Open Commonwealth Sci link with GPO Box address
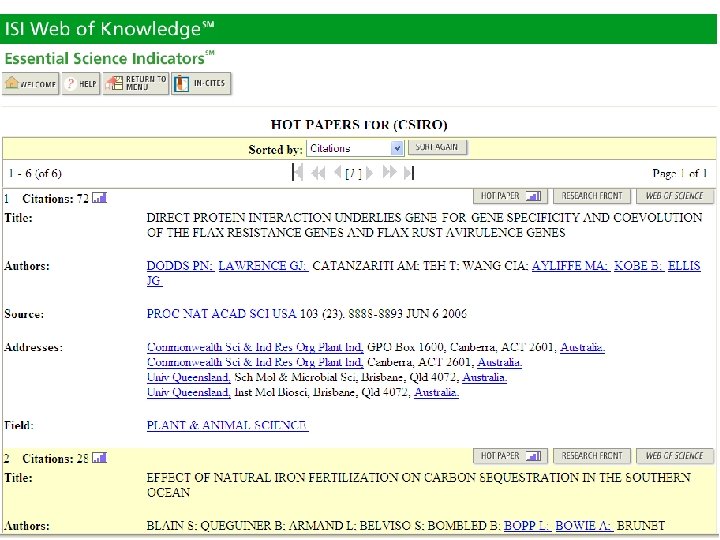Viewport: 720px width, 540px height. pos(255,347)
